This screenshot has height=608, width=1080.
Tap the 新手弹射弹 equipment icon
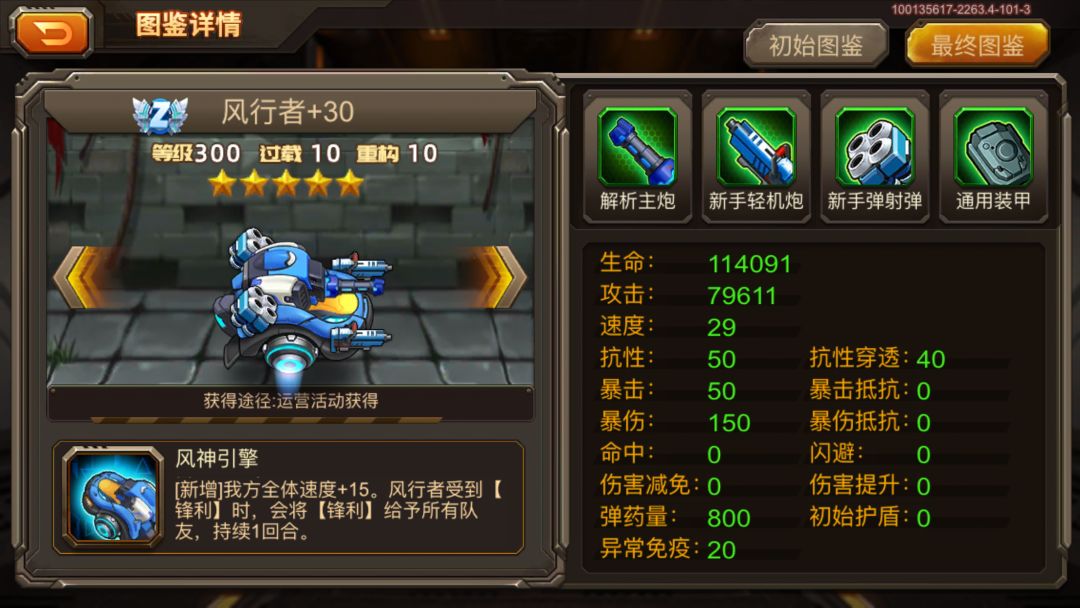(874, 146)
